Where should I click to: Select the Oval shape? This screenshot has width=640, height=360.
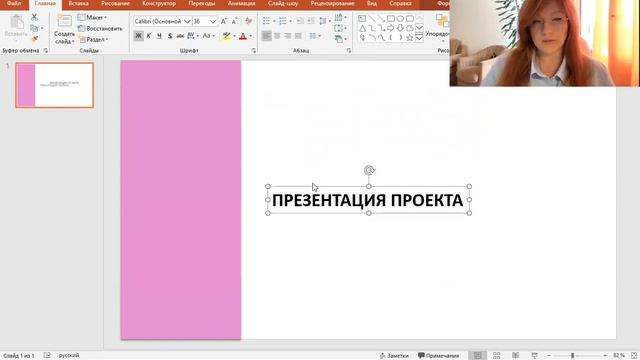(400, 19)
